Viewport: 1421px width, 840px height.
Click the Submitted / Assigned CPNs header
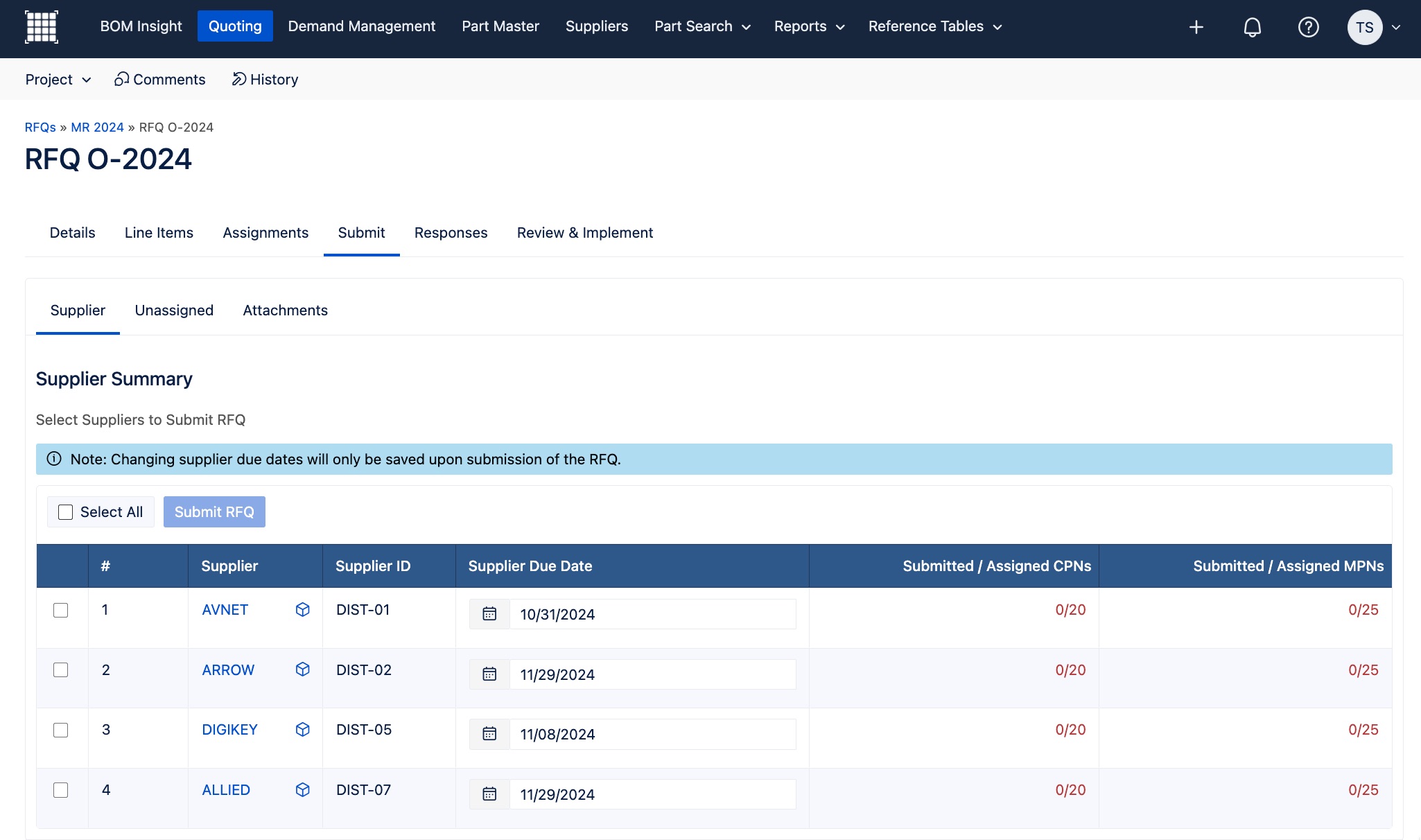click(954, 566)
